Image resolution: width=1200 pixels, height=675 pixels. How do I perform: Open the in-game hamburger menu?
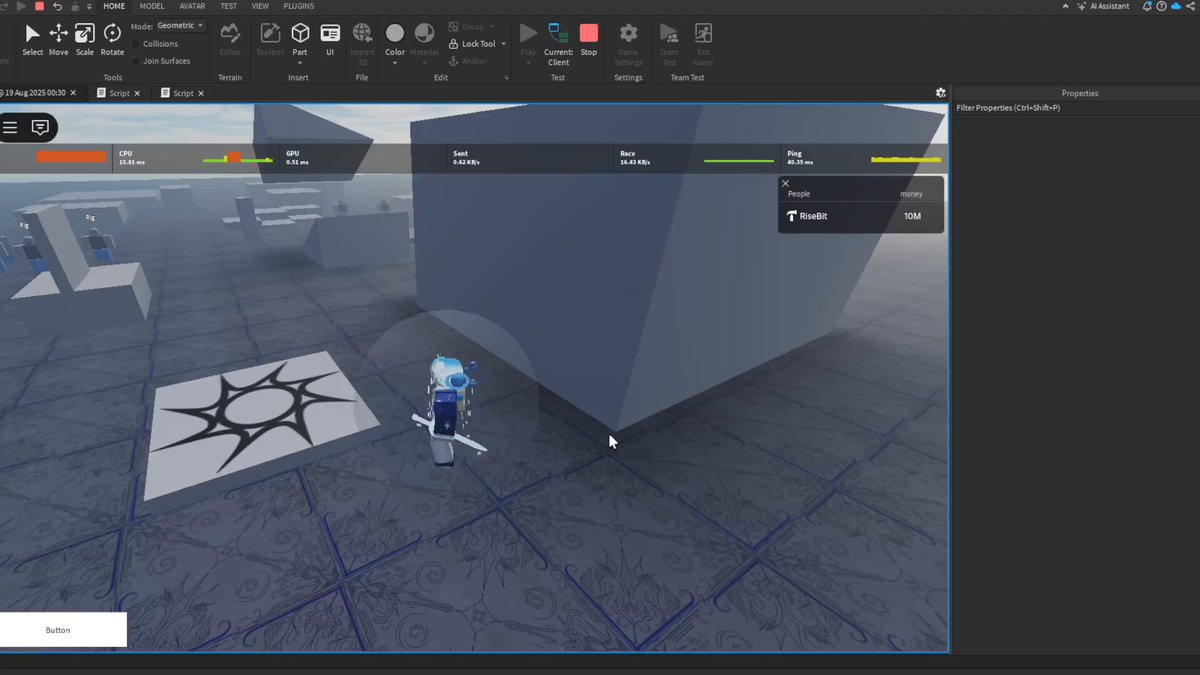coord(10,127)
